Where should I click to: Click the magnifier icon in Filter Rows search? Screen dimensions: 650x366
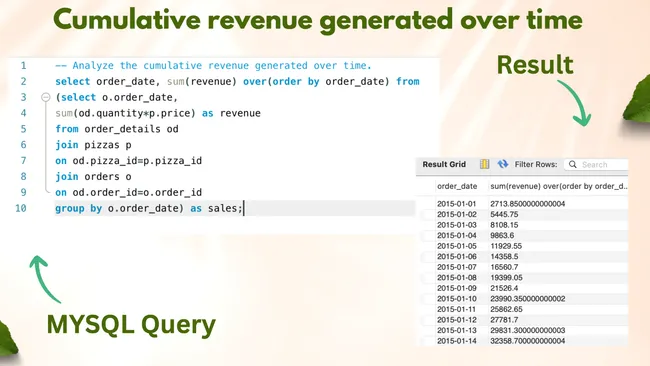click(x=572, y=165)
